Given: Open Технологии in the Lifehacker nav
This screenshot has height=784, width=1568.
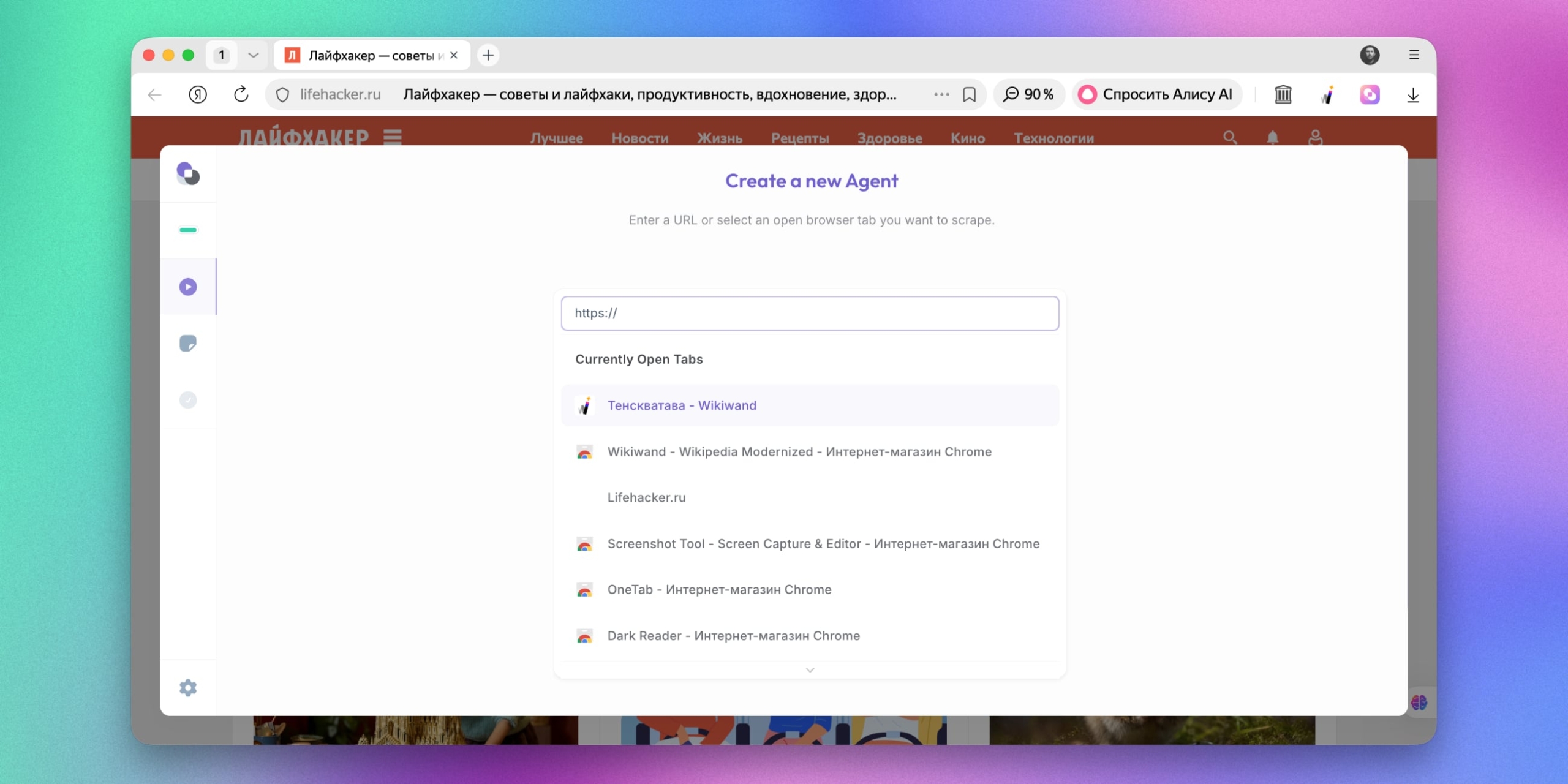Looking at the screenshot, I should (1053, 138).
